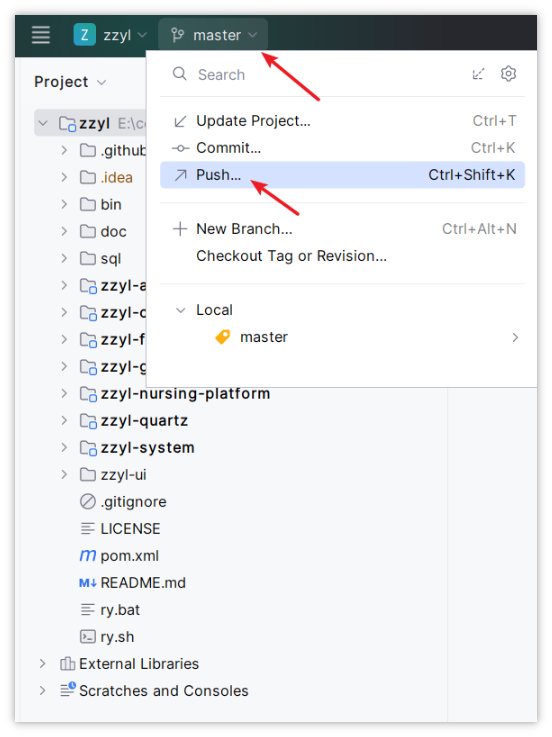Open the Project view dropdown
Viewport: 552px width, 737px height.
pos(70,82)
